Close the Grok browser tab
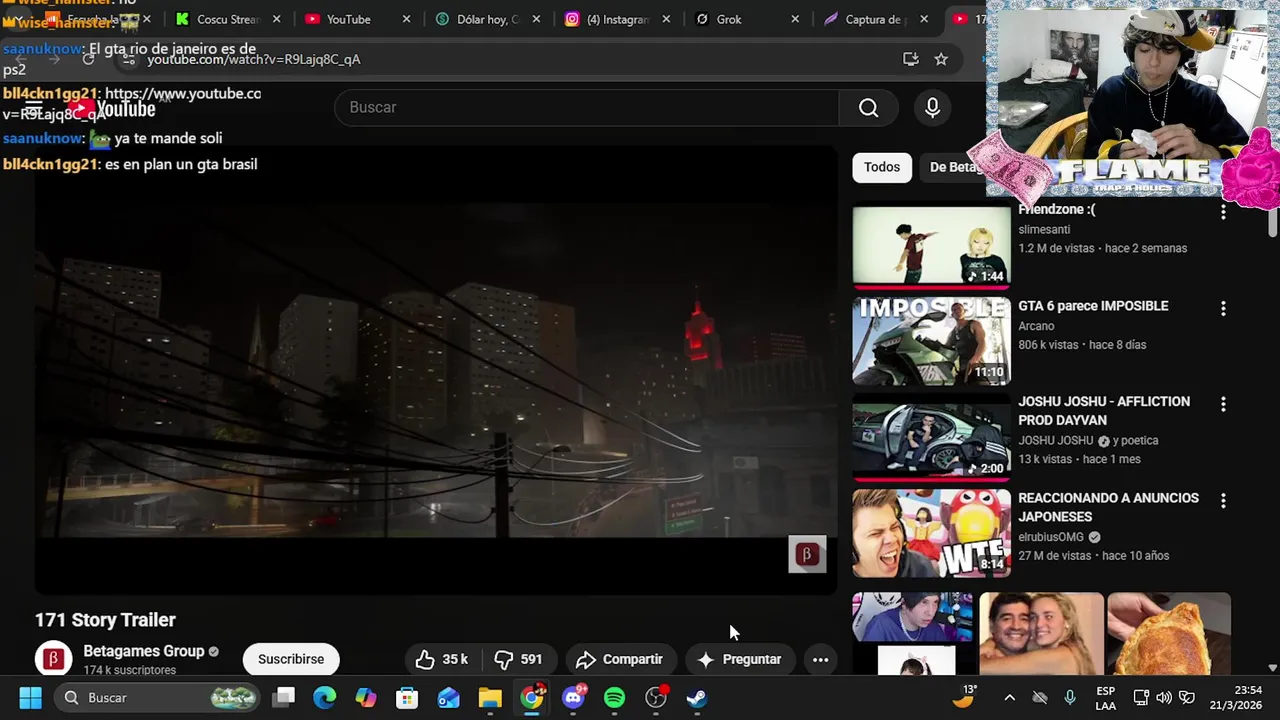Screen dimensions: 1280x720 coord(795,19)
